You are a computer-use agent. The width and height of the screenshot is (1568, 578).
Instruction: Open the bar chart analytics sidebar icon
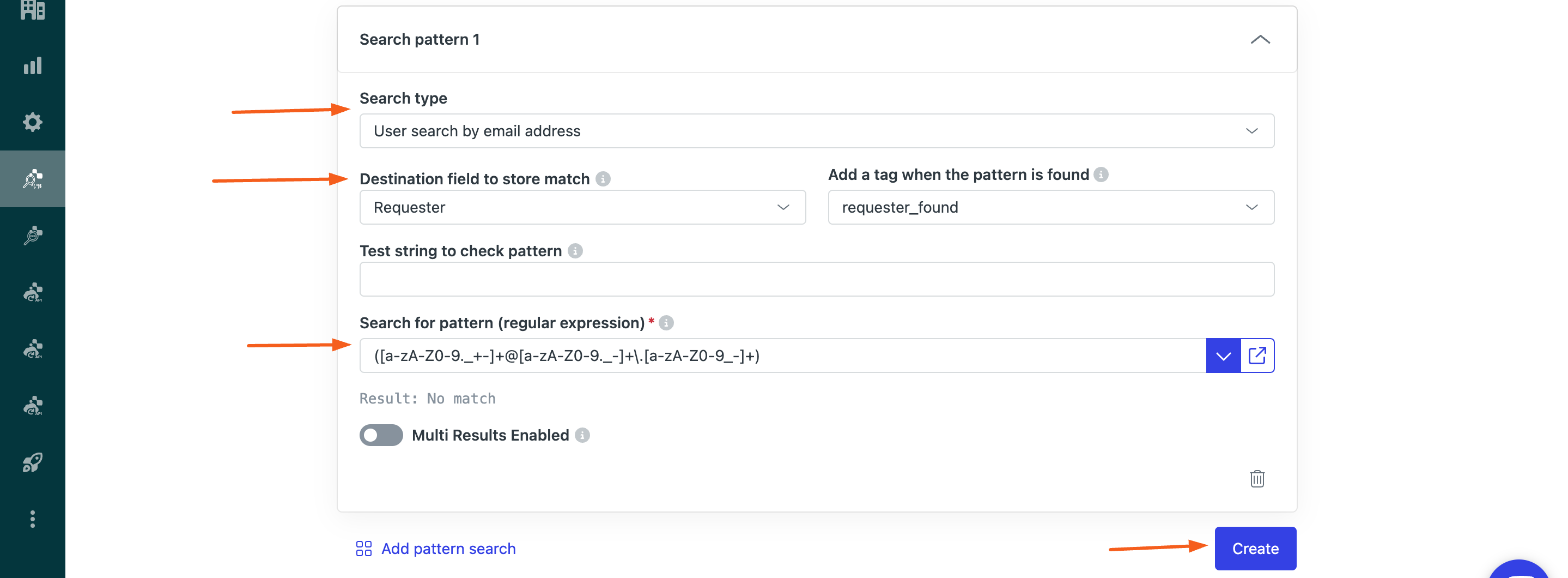[x=32, y=66]
